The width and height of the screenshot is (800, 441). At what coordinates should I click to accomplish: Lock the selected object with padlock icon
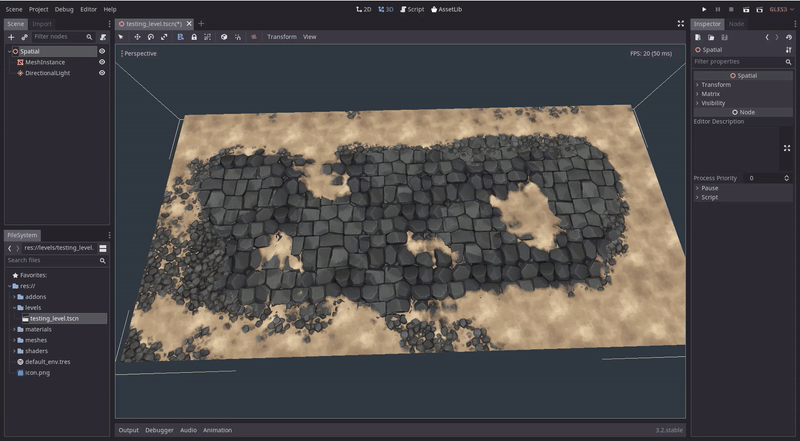(x=193, y=37)
